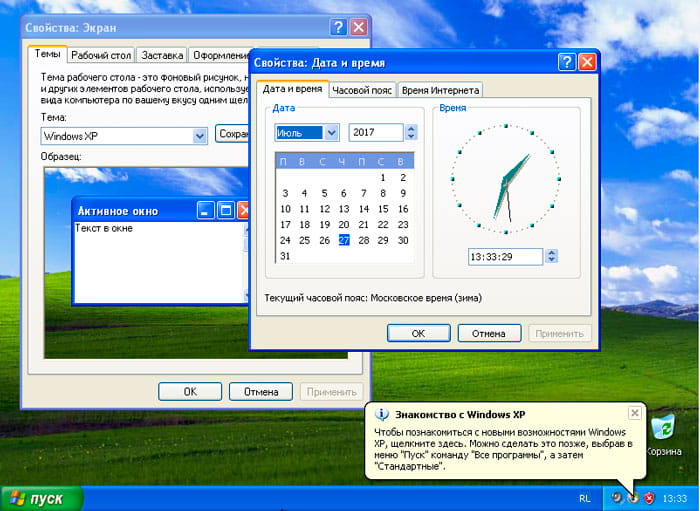
Task: Open the Рабочий стол tab in Display Properties
Action: point(101,55)
